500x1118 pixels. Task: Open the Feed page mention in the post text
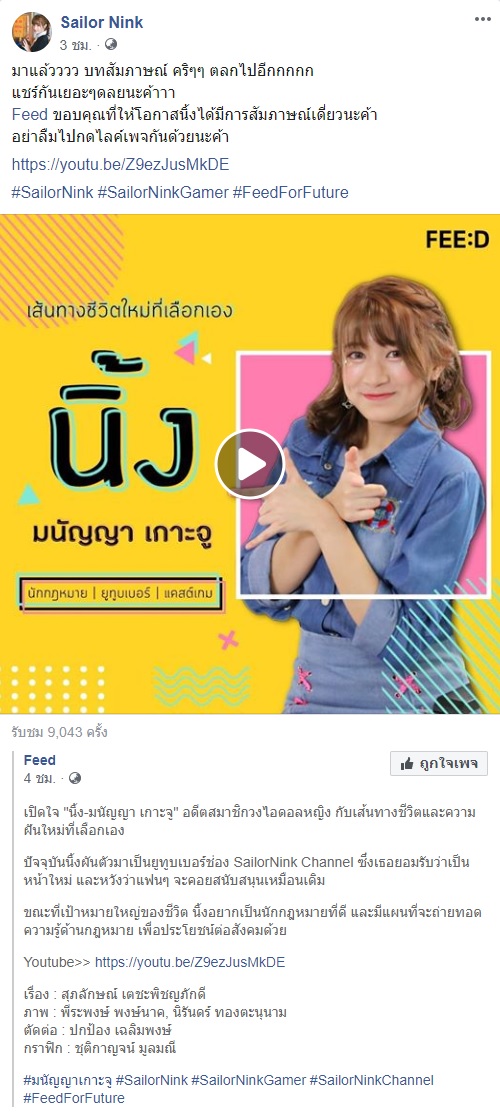tap(30, 113)
